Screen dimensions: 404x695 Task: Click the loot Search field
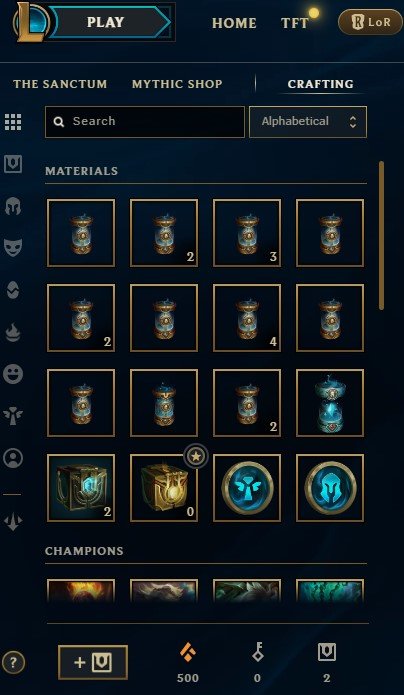pos(145,121)
